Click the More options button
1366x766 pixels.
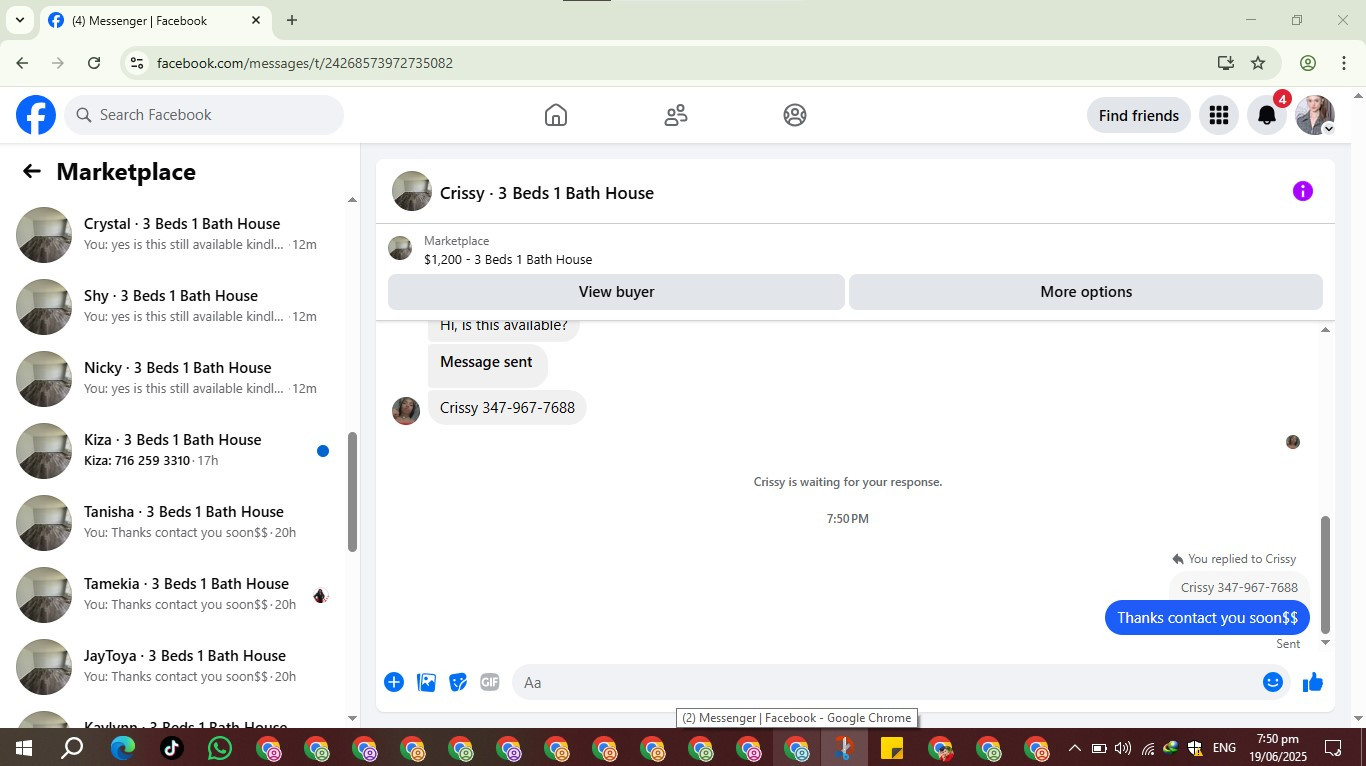pyautogui.click(x=1086, y=292)
